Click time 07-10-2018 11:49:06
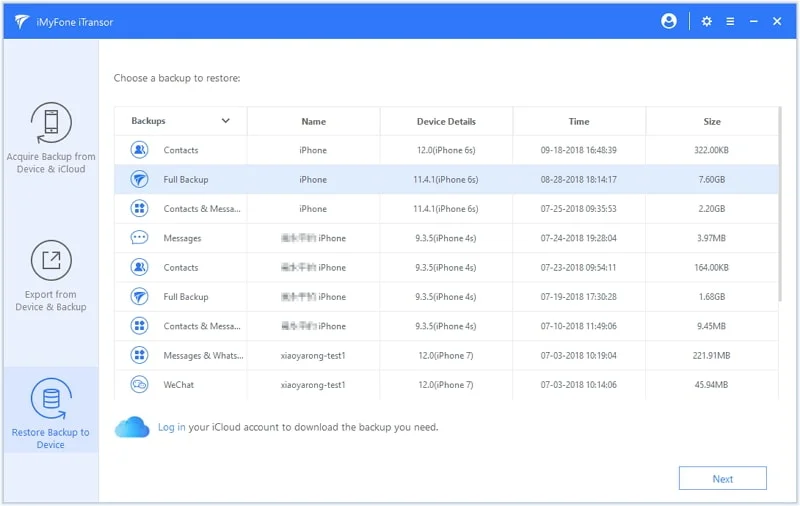The width and height of the screenshot is (800, 506). (579, 326)
